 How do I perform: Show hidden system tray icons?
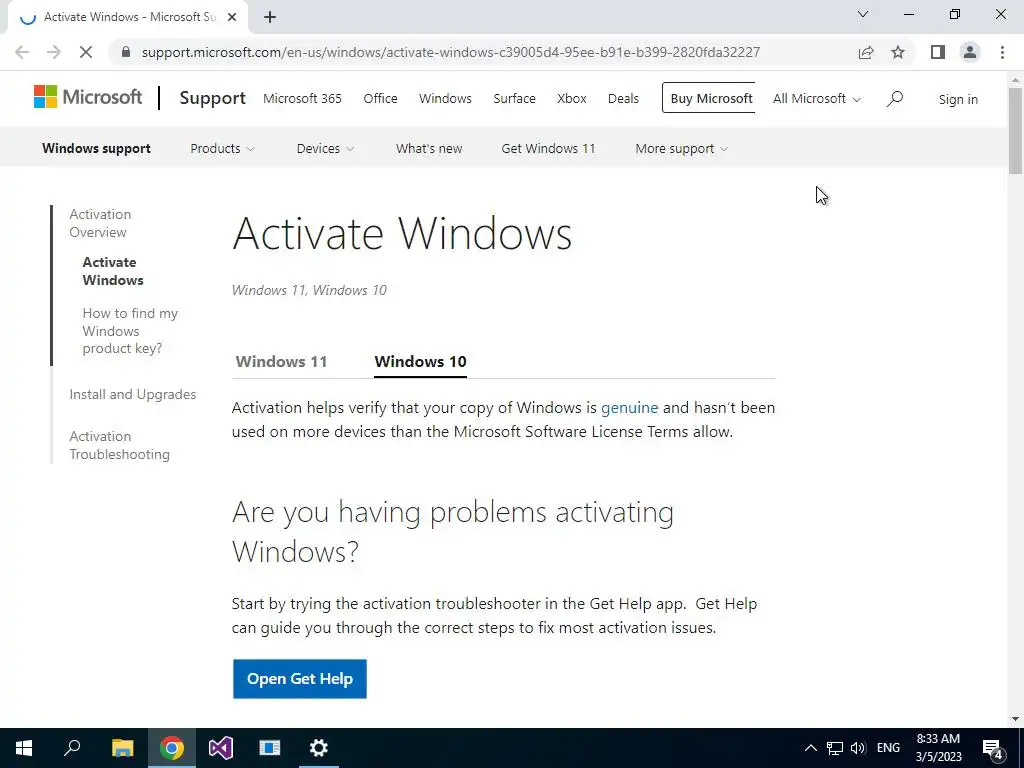[810, 748]
